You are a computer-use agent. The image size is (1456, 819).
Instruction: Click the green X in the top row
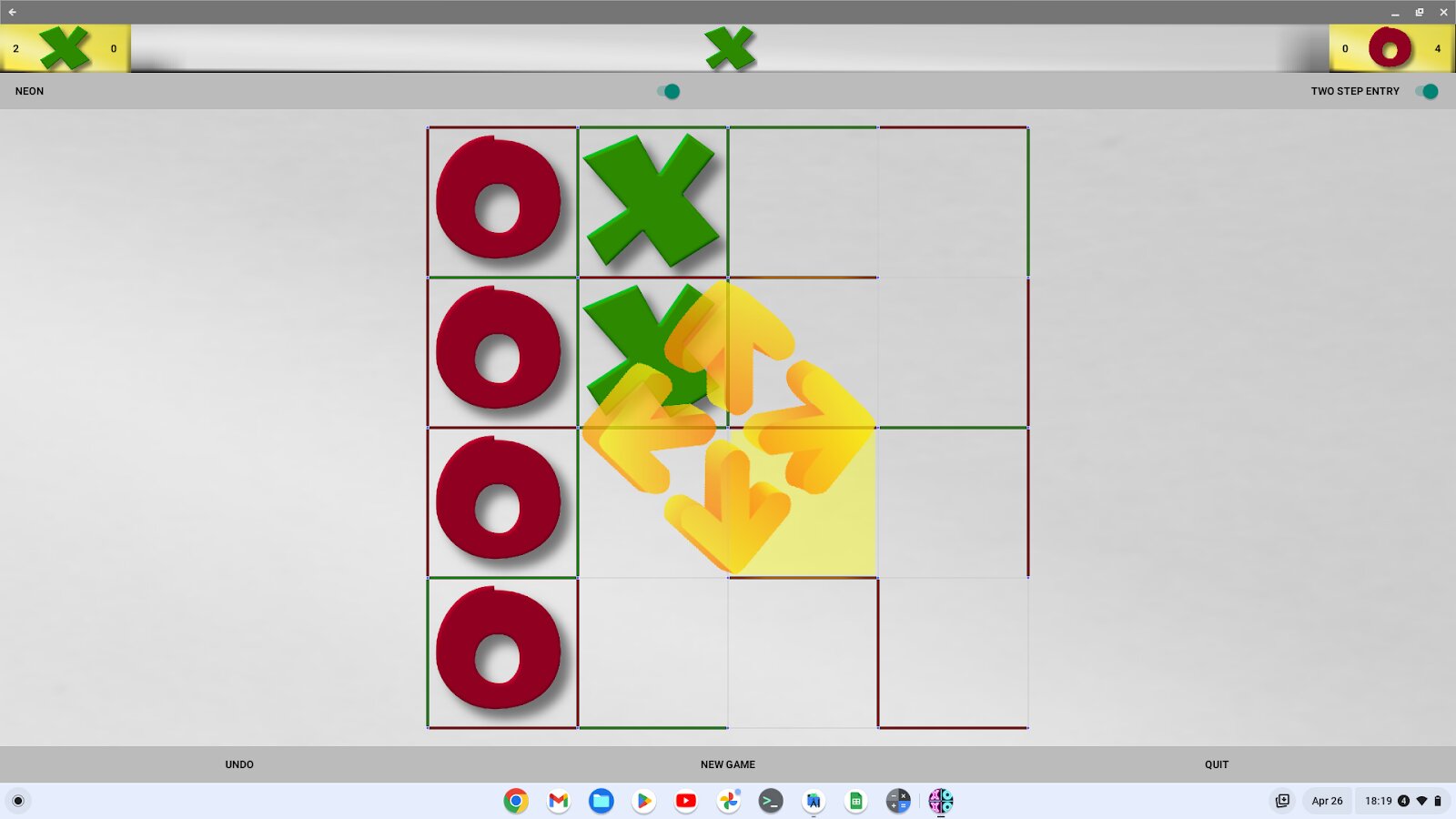tap(652, 200)
